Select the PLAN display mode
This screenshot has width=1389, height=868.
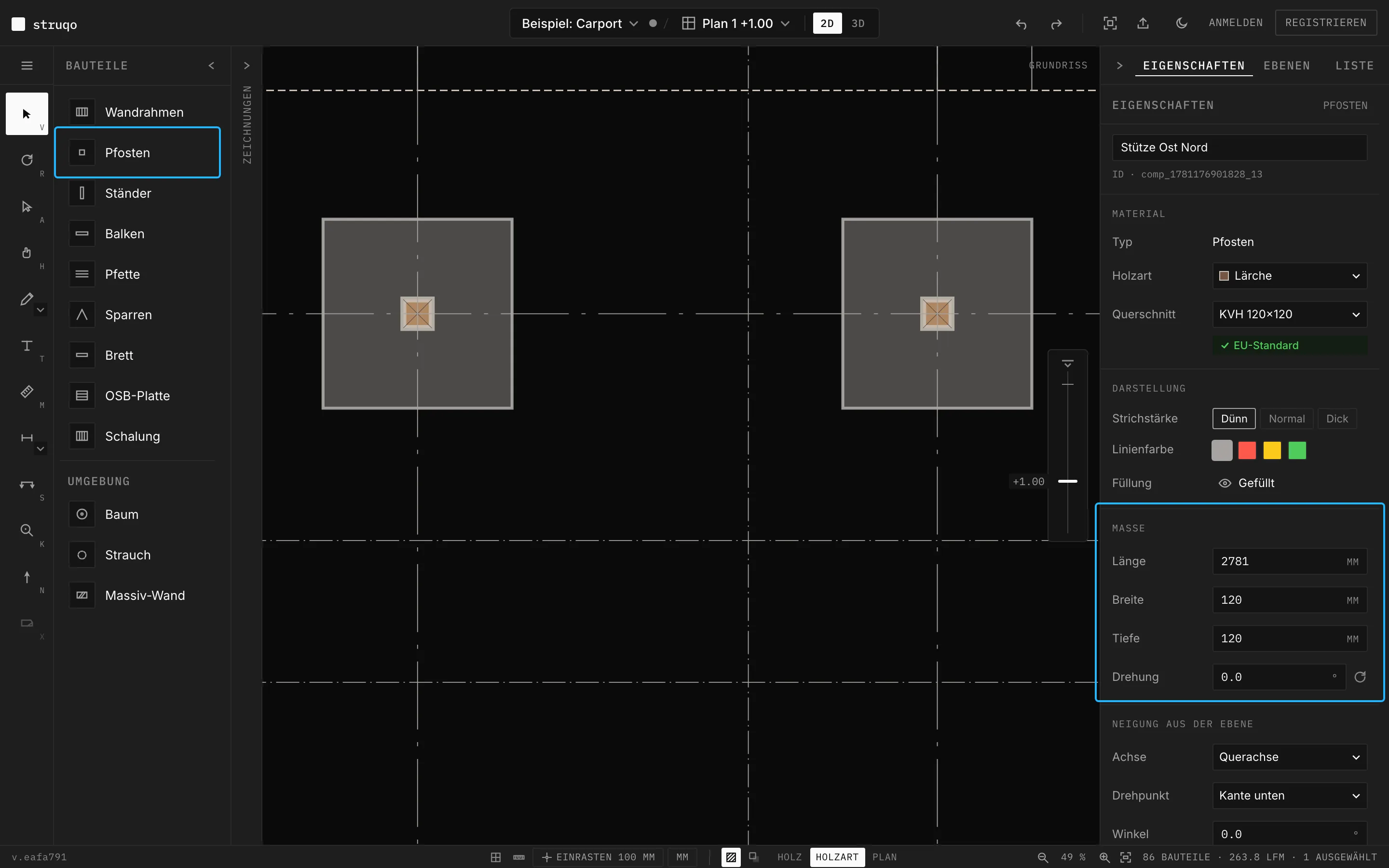coord(885,857)
